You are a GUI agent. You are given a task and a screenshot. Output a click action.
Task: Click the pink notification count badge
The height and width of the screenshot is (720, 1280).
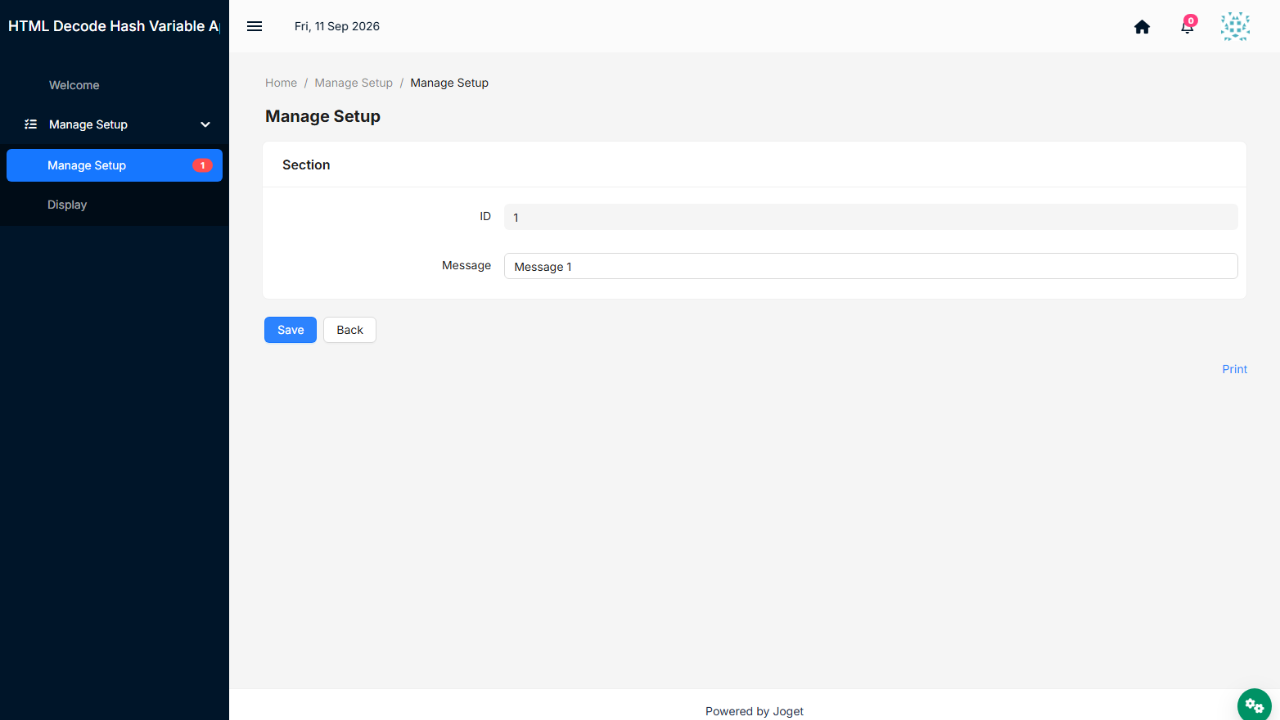click(1191, 20)
